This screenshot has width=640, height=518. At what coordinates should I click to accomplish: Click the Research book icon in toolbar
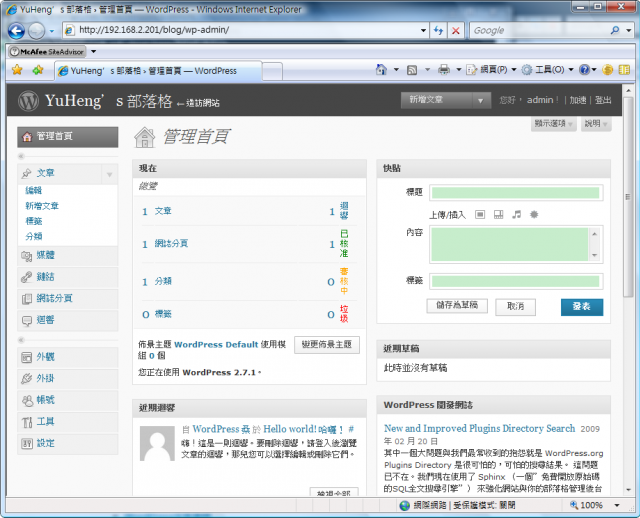[624, 70]
